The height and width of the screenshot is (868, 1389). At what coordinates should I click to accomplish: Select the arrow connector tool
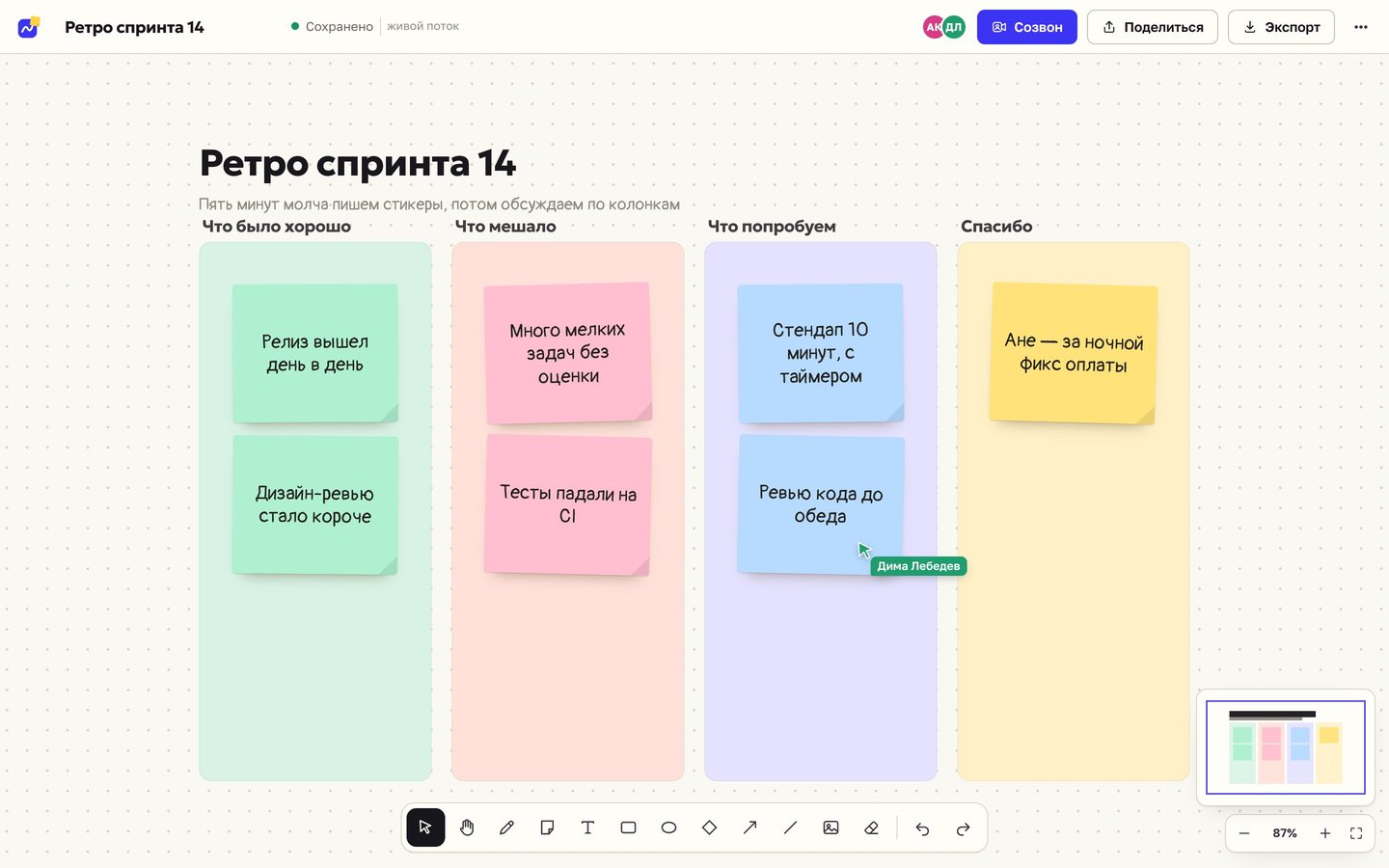750,827
